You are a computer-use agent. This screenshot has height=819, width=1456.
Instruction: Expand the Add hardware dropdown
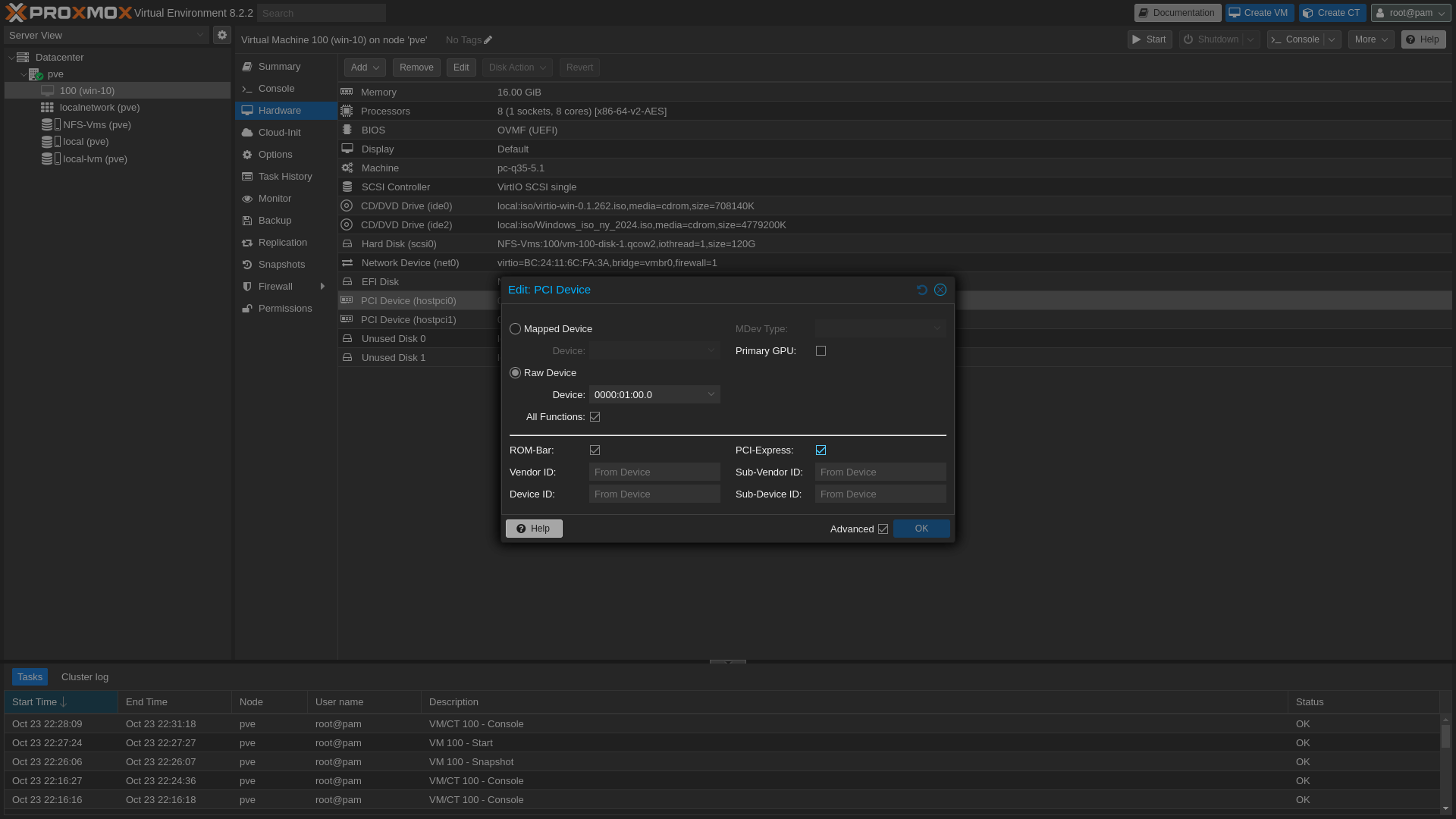pyautogui.click(x=365, y=67)
